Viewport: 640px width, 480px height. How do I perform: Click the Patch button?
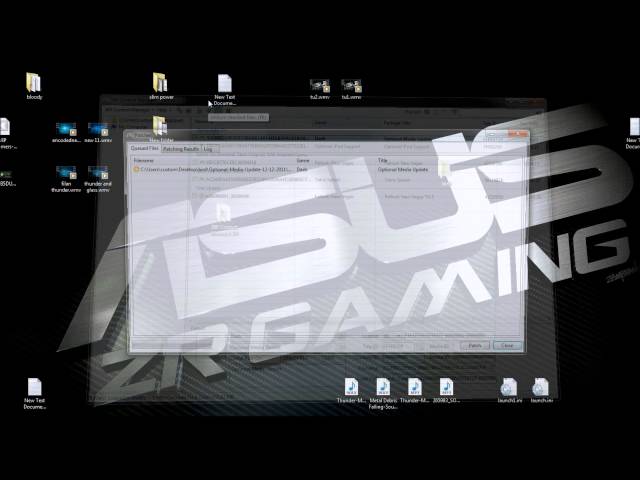(x=475, y=345)
